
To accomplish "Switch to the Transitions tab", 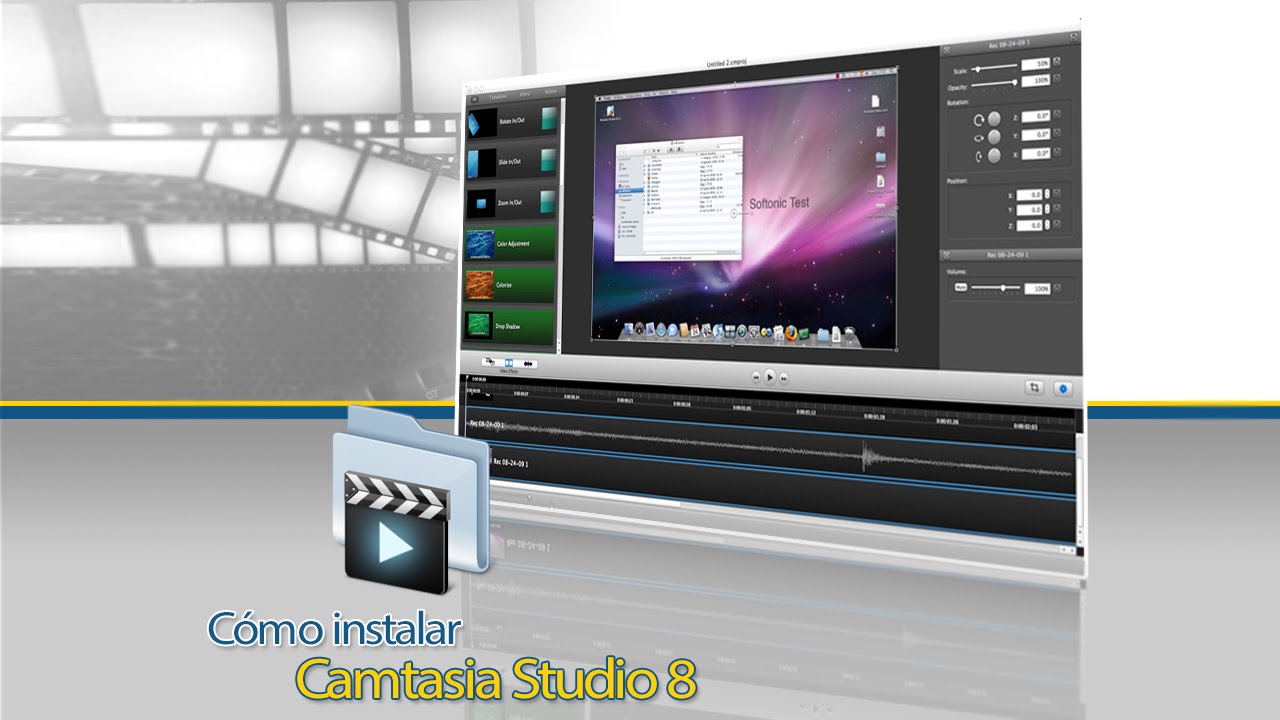I will click(498, 95).
